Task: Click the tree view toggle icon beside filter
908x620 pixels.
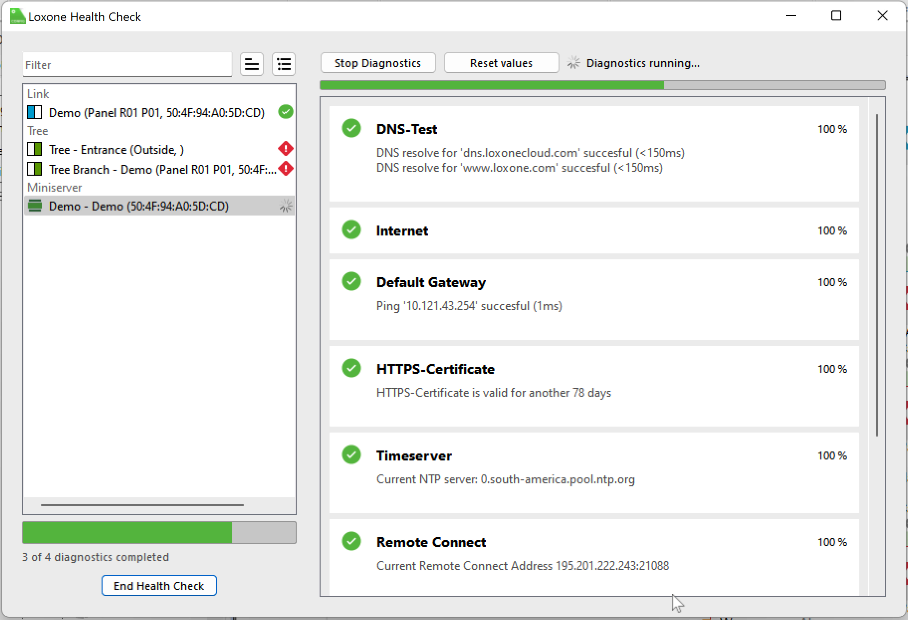Action: click(x=252, y=65)
